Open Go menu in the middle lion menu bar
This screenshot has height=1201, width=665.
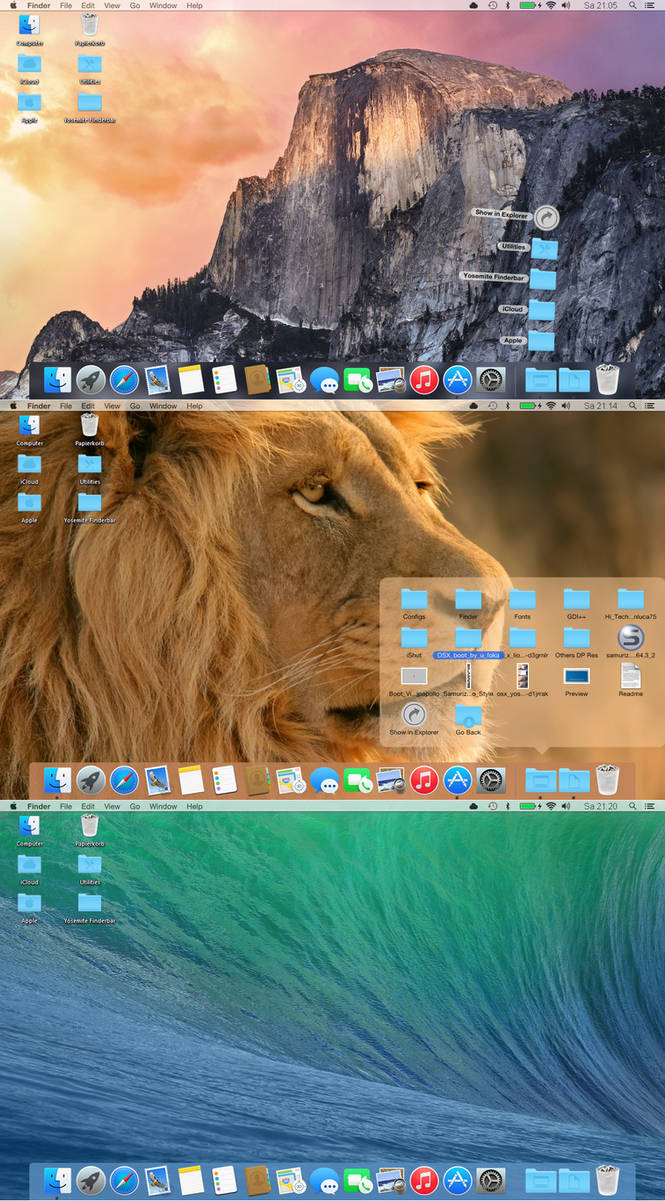point(135,406)
